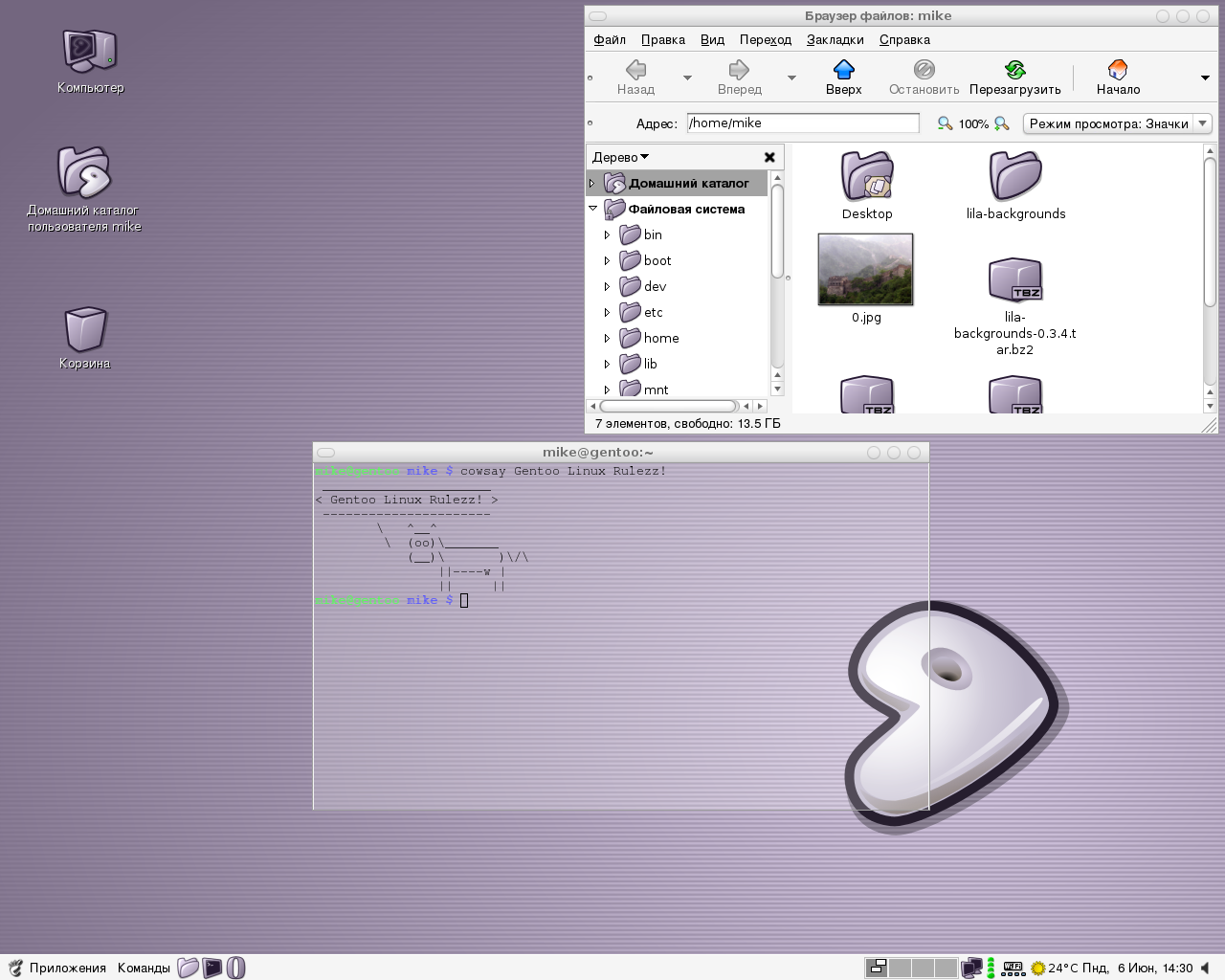Open the Desktop folder icon
Screen dimensions: 1225x980
click(867, 176)
